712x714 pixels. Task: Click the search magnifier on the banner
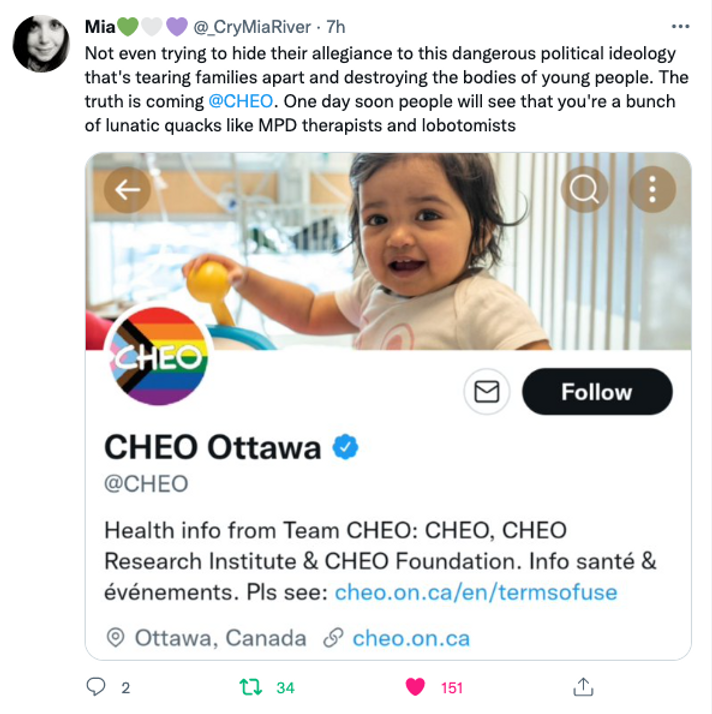click(x=585, y=190)
